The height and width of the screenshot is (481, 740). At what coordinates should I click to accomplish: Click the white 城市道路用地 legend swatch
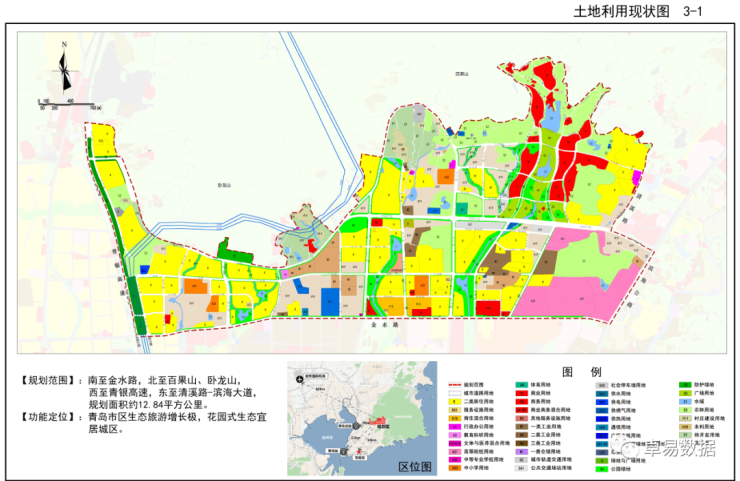(455, 393)
